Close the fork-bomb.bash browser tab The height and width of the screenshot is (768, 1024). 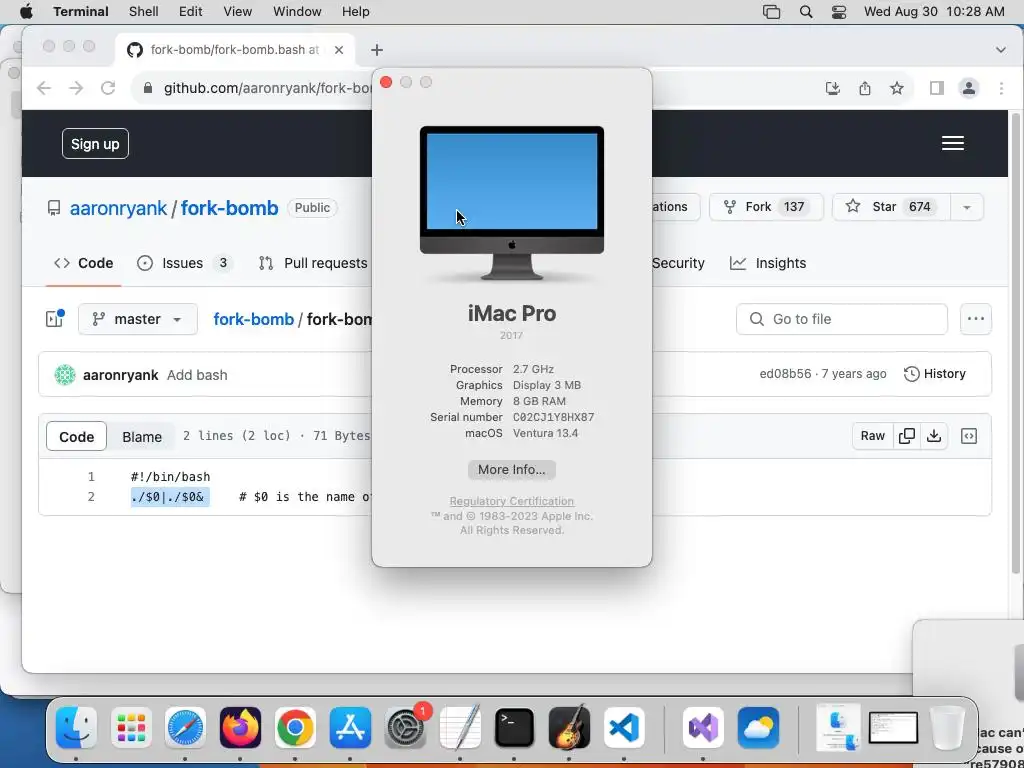tap(338, 50)
